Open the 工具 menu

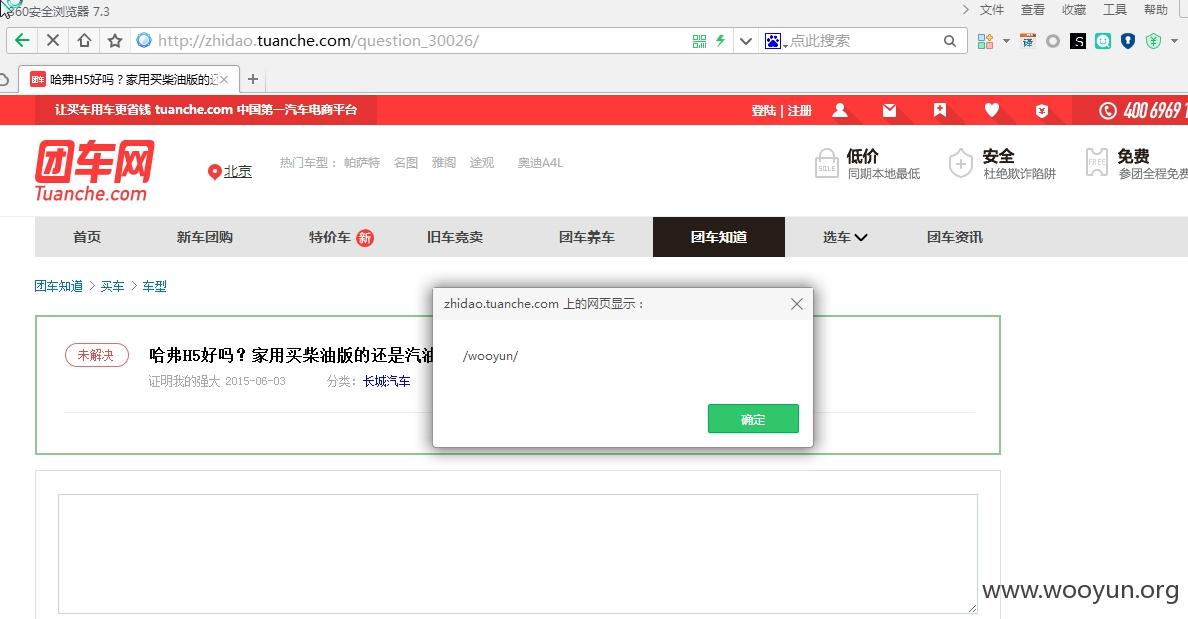click(1115, 10)
